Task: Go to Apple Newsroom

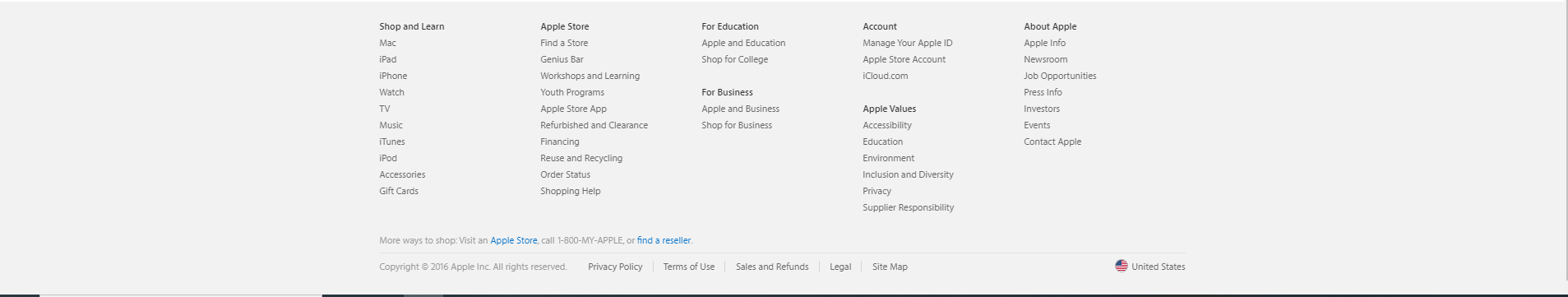Action: (x=1045, y=59)
